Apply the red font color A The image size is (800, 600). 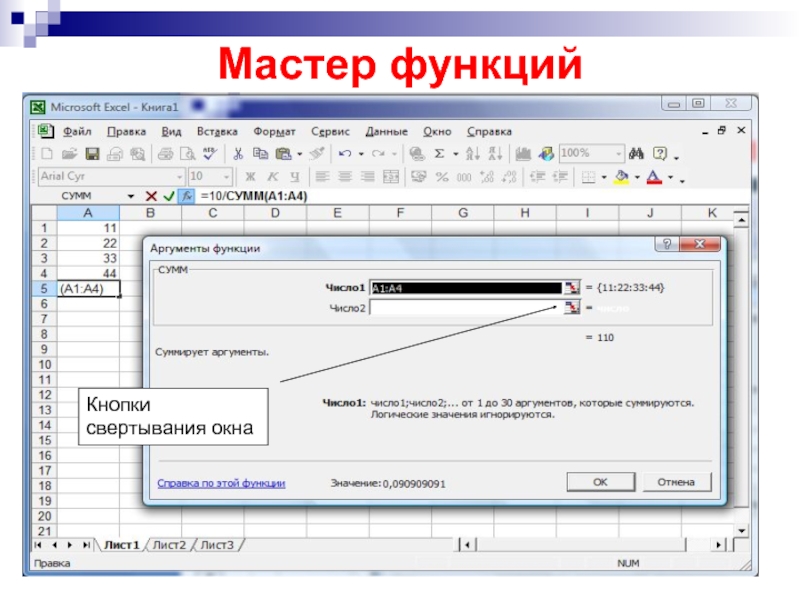coord(654,177)
